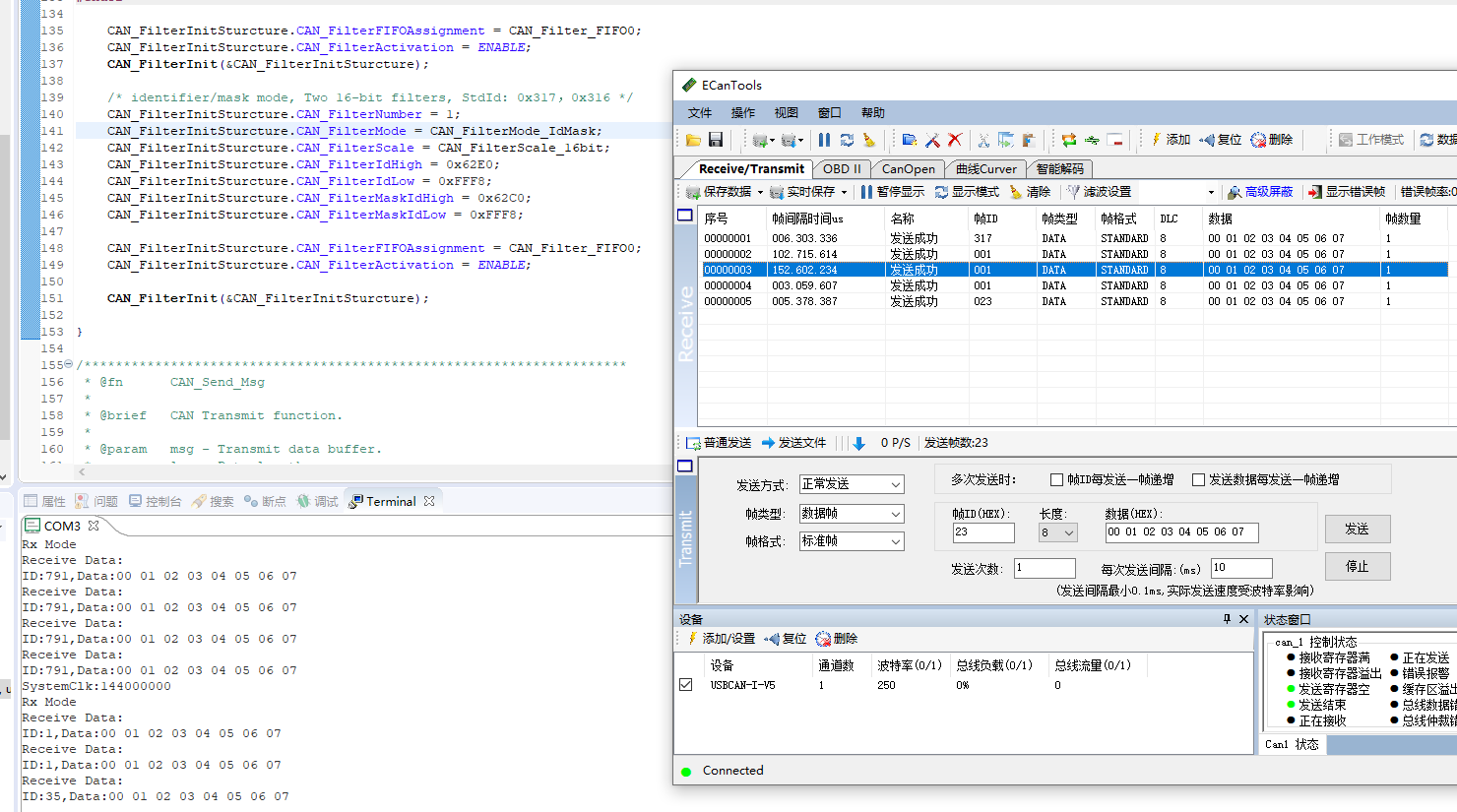Click 普通发送 normal send
This screenshot has width=1457, height=812.
click(x=719, y=443)
